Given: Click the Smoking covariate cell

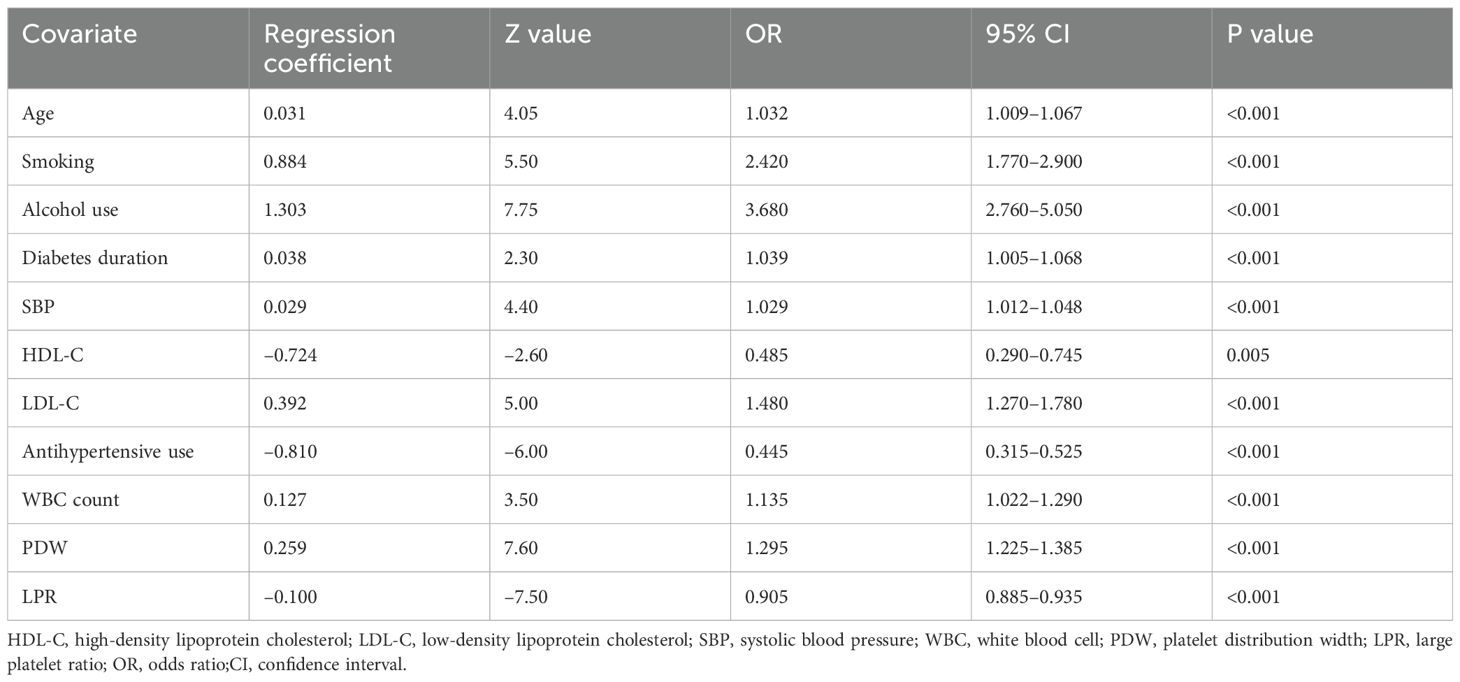Looking at the screenshot, I should (54, 162).
